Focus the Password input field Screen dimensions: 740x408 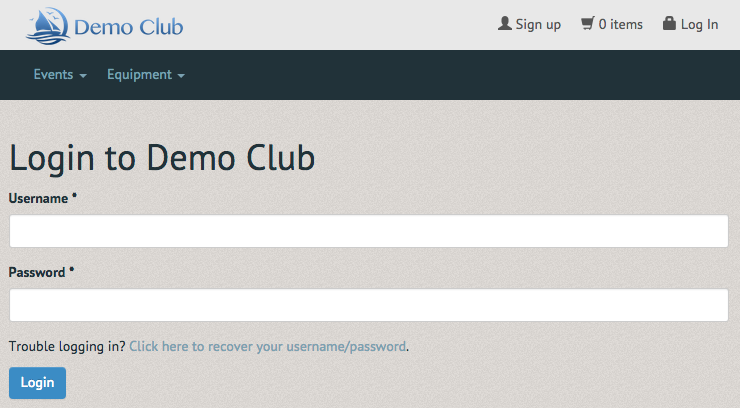point(369,305)
